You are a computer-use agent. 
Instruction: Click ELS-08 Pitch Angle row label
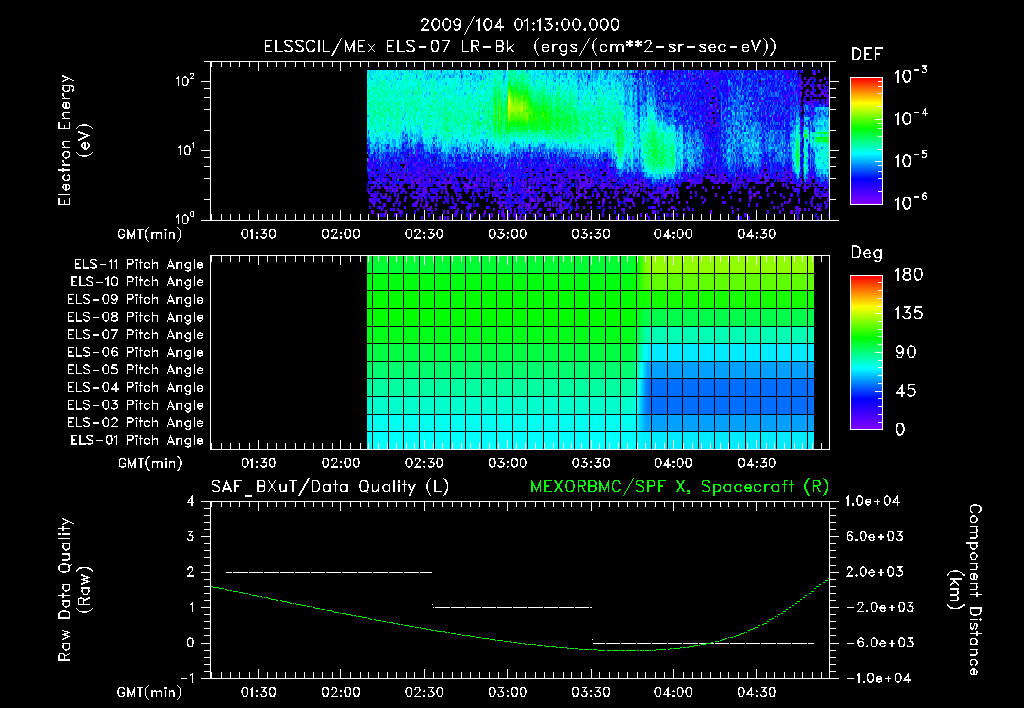135,317
